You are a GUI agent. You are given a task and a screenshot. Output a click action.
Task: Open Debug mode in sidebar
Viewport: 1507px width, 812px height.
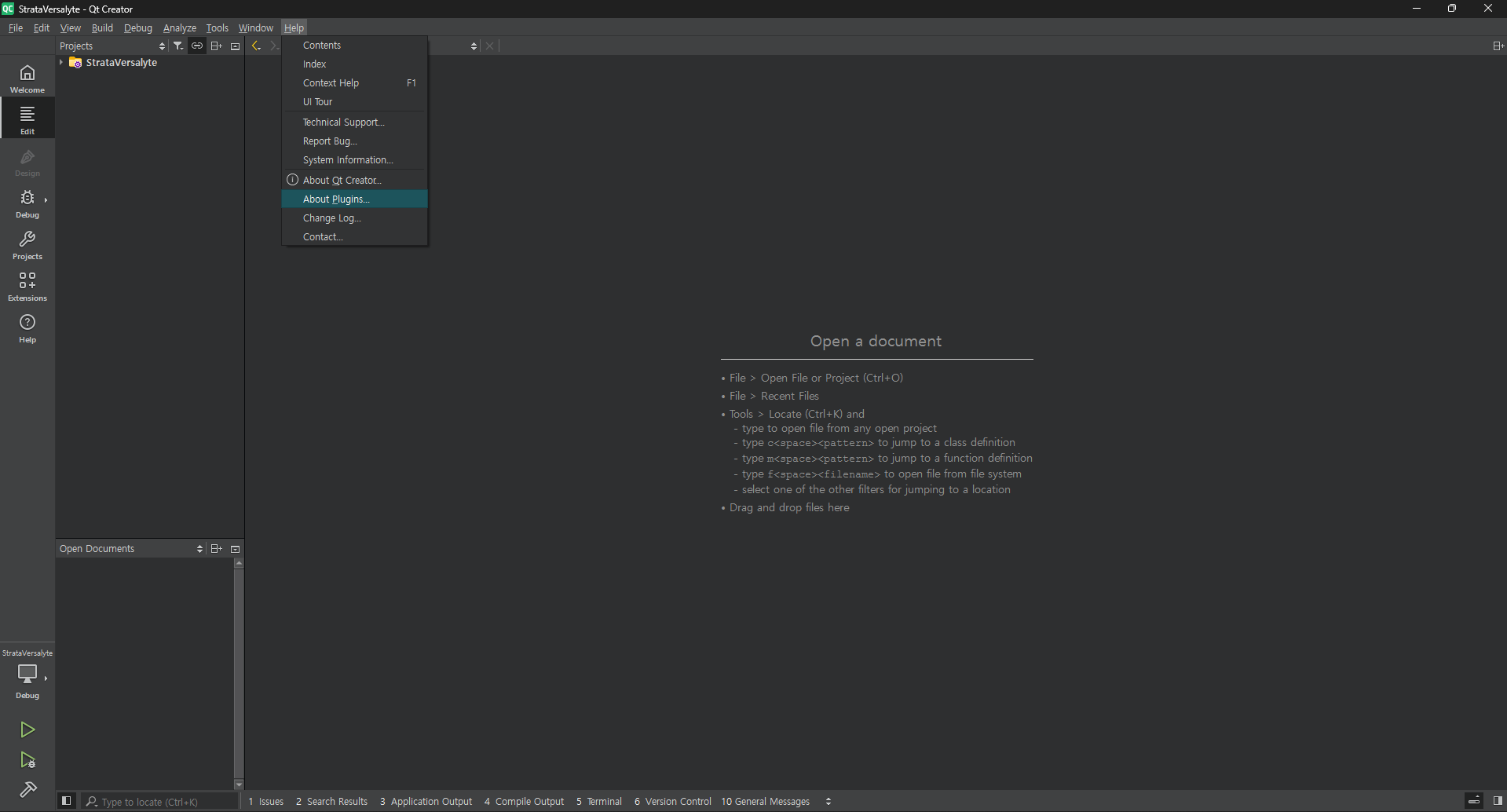tap(27, 203)
